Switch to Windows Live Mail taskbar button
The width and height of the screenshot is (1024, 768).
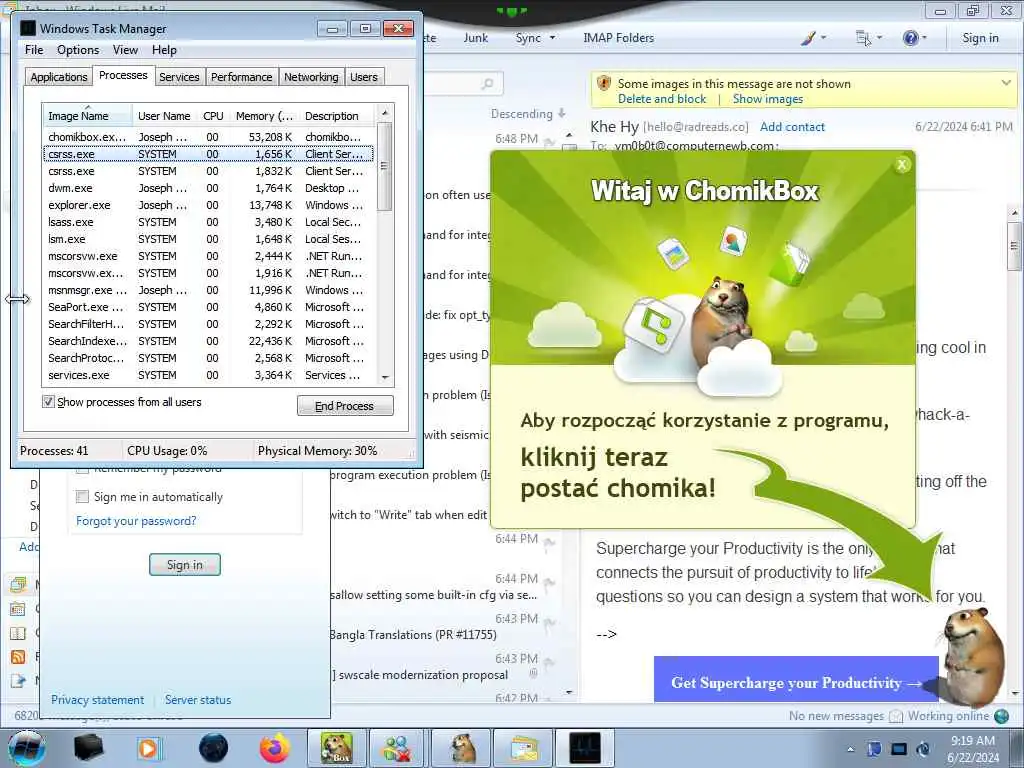pyautogui.click(x=524, y=748)
